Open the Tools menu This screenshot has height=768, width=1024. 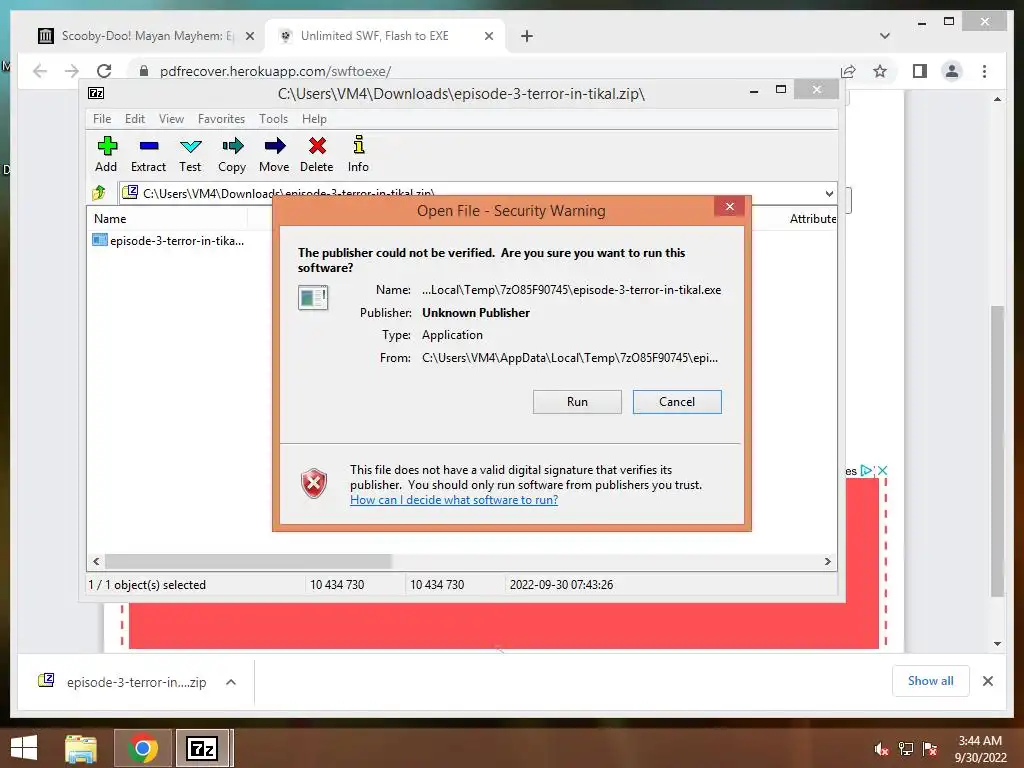[x=273, y=119]
